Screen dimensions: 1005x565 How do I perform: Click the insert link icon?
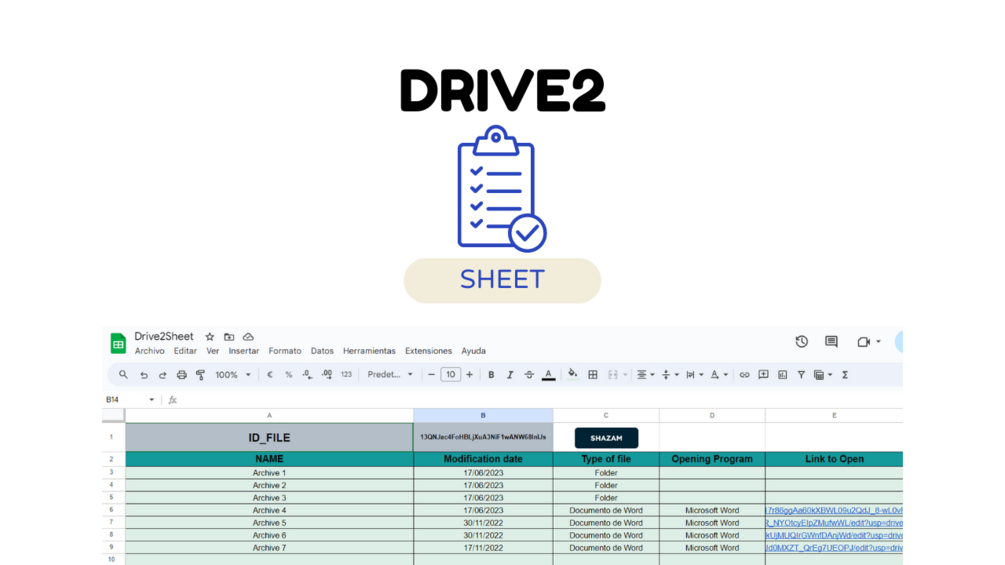[x=744, y=375]
